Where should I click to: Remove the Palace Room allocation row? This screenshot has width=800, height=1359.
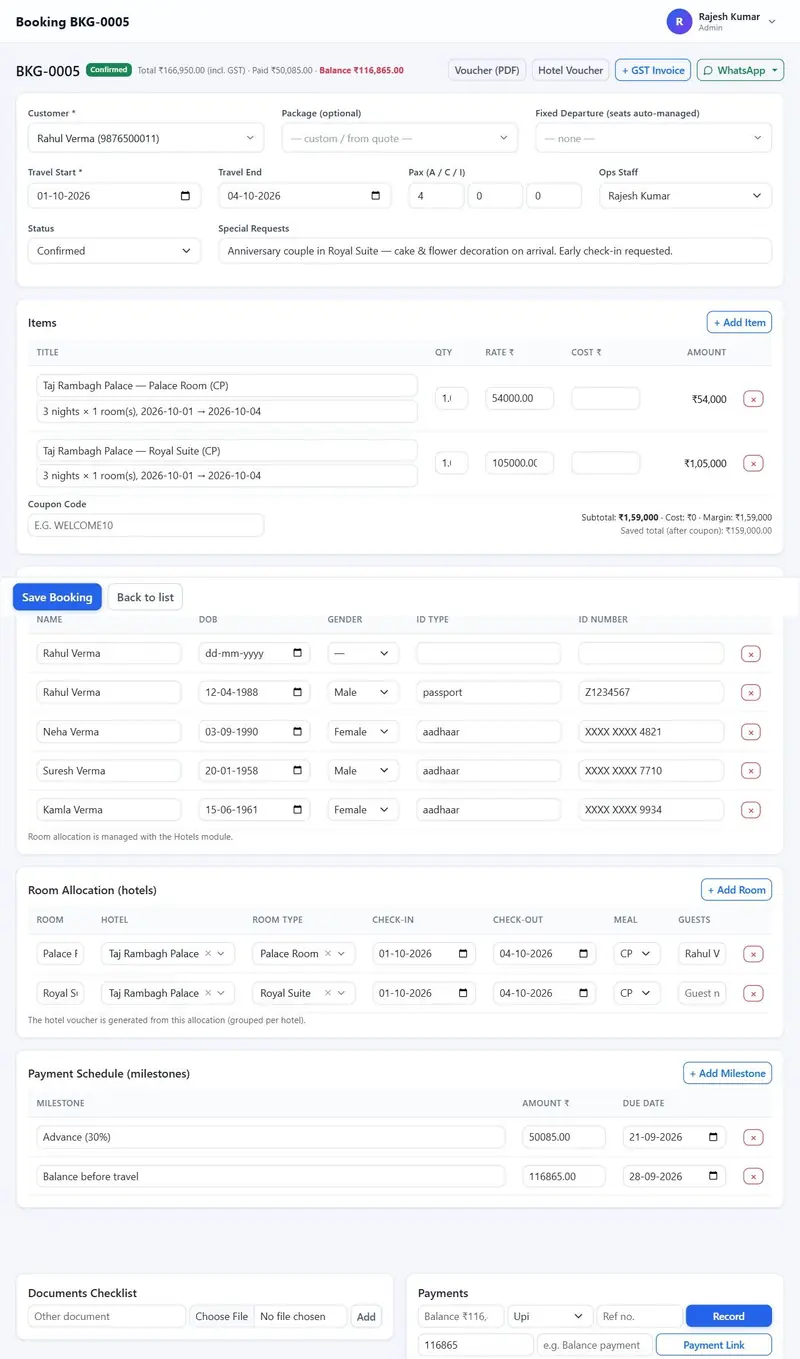pos(753,954)
